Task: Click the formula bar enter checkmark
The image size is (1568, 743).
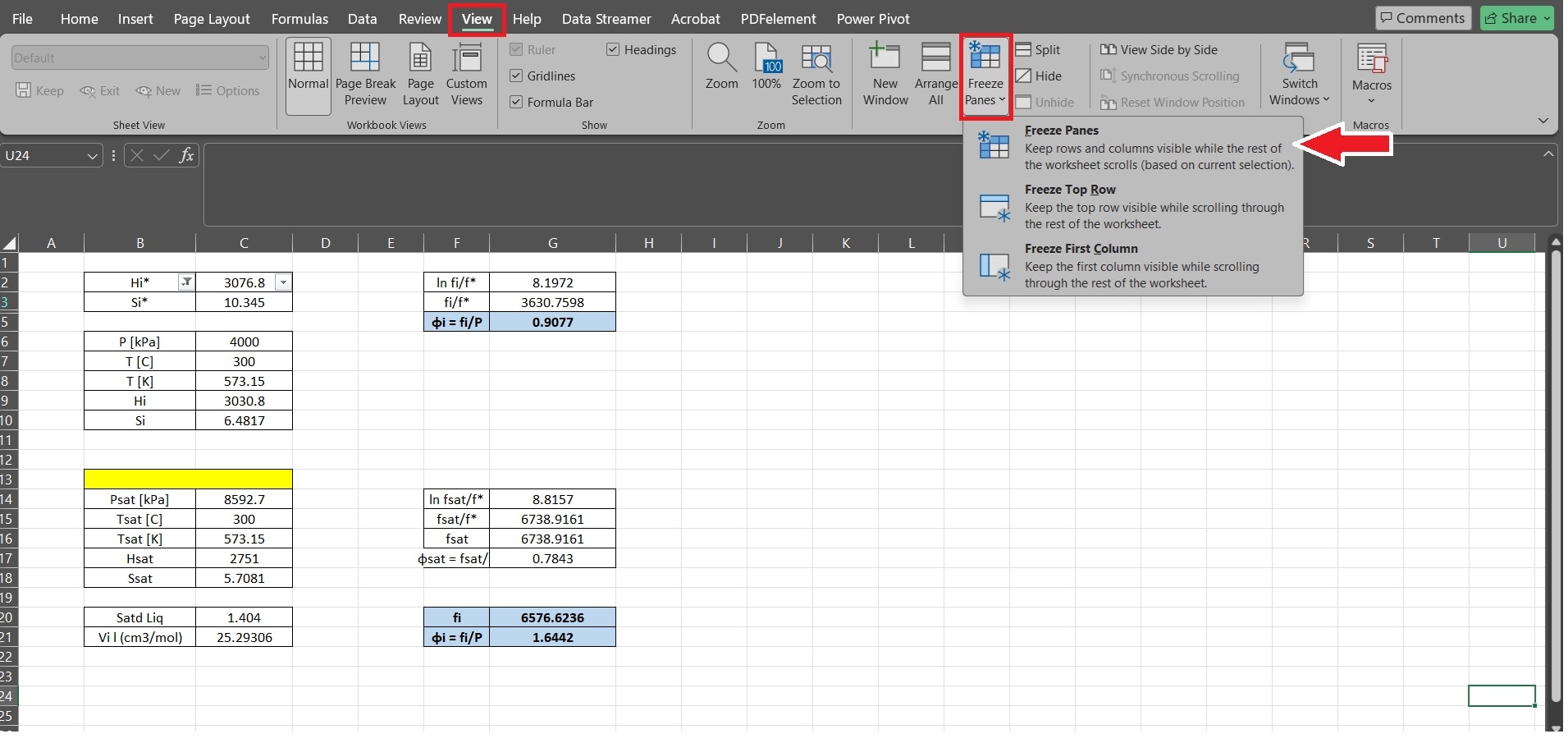Action: coord(162,155)
